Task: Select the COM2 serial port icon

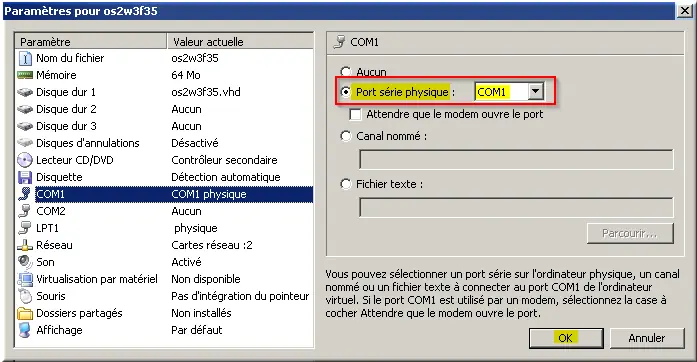Action: (25, 211)
